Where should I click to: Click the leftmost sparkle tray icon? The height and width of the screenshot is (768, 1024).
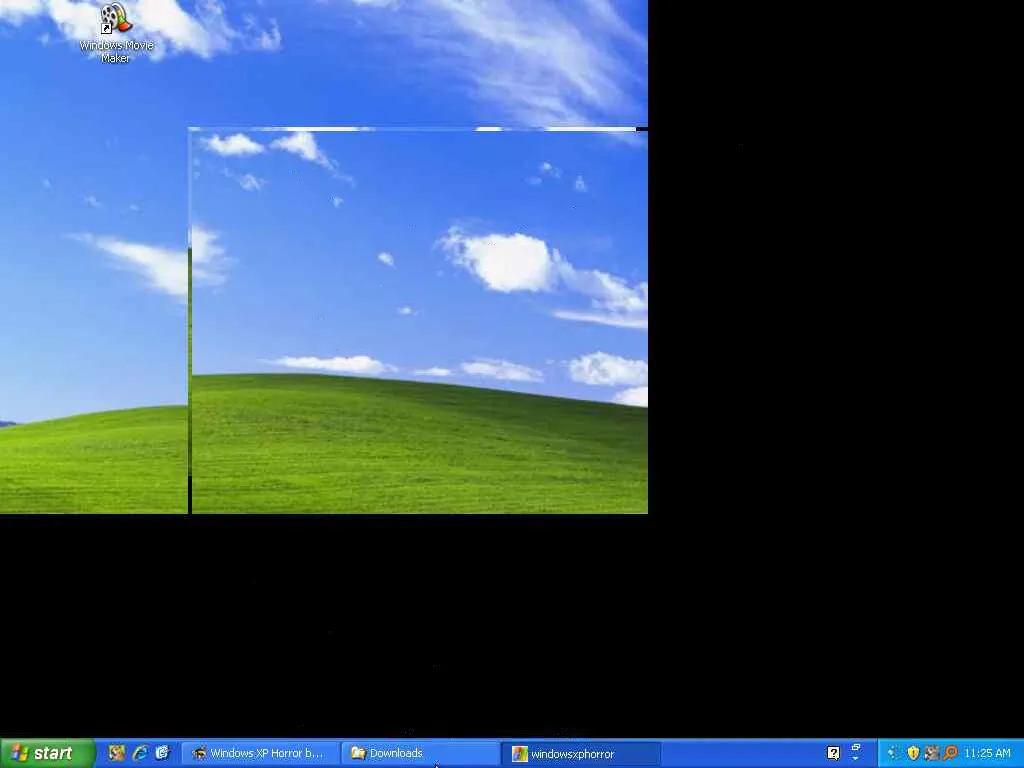[x=893, y=753]
